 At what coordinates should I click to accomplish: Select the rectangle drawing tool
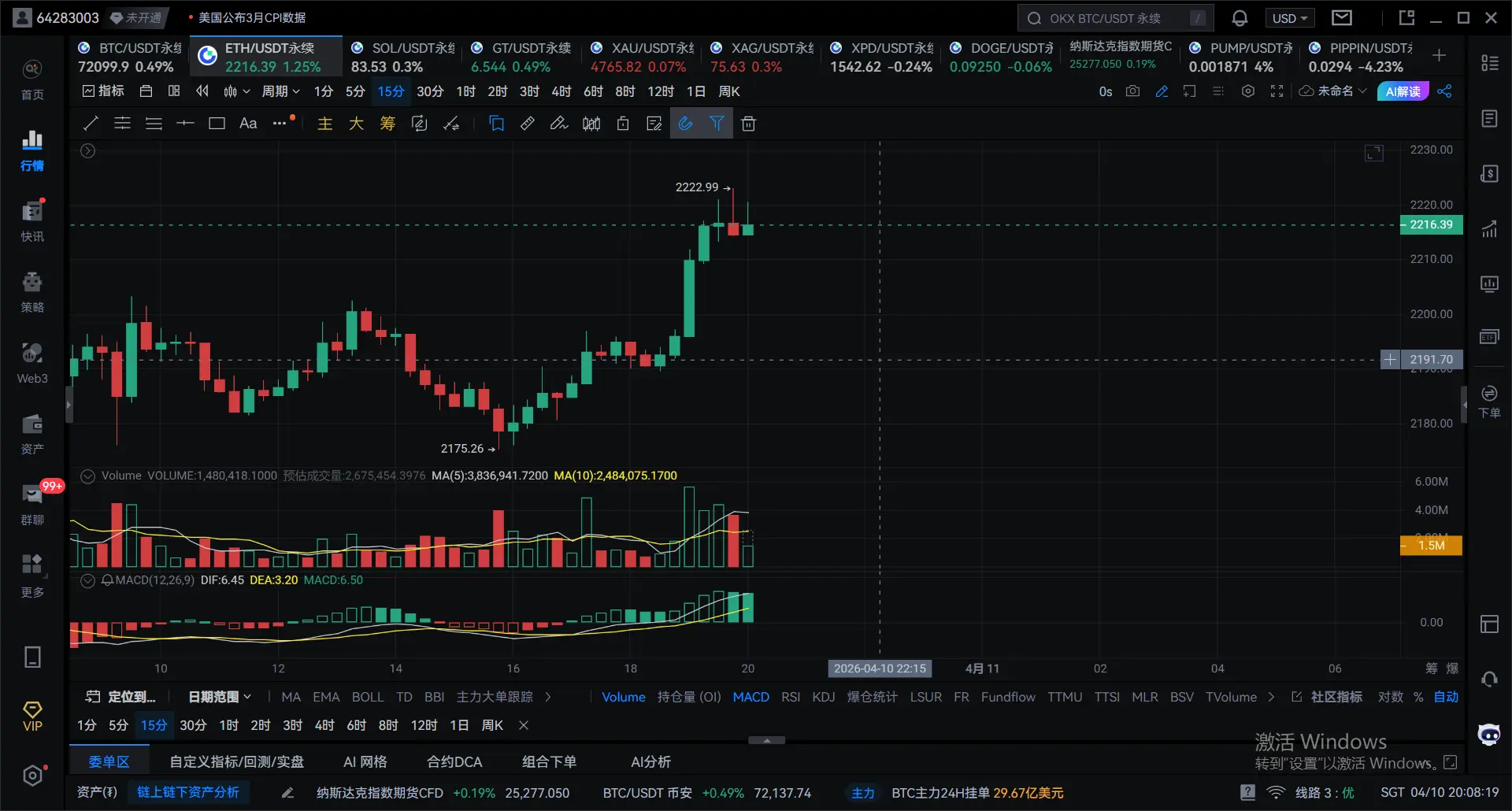tap(217, 123)
